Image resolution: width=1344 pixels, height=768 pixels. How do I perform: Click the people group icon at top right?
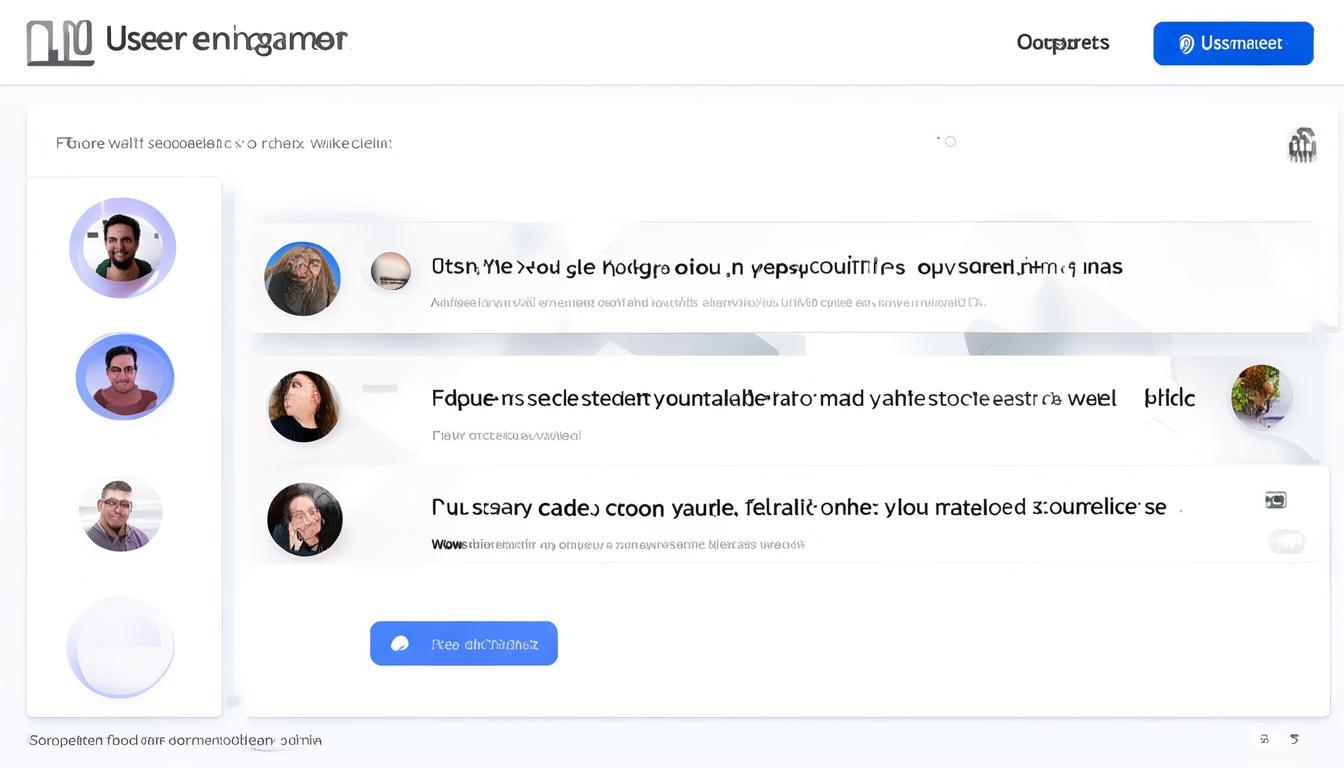[1301, 145]
